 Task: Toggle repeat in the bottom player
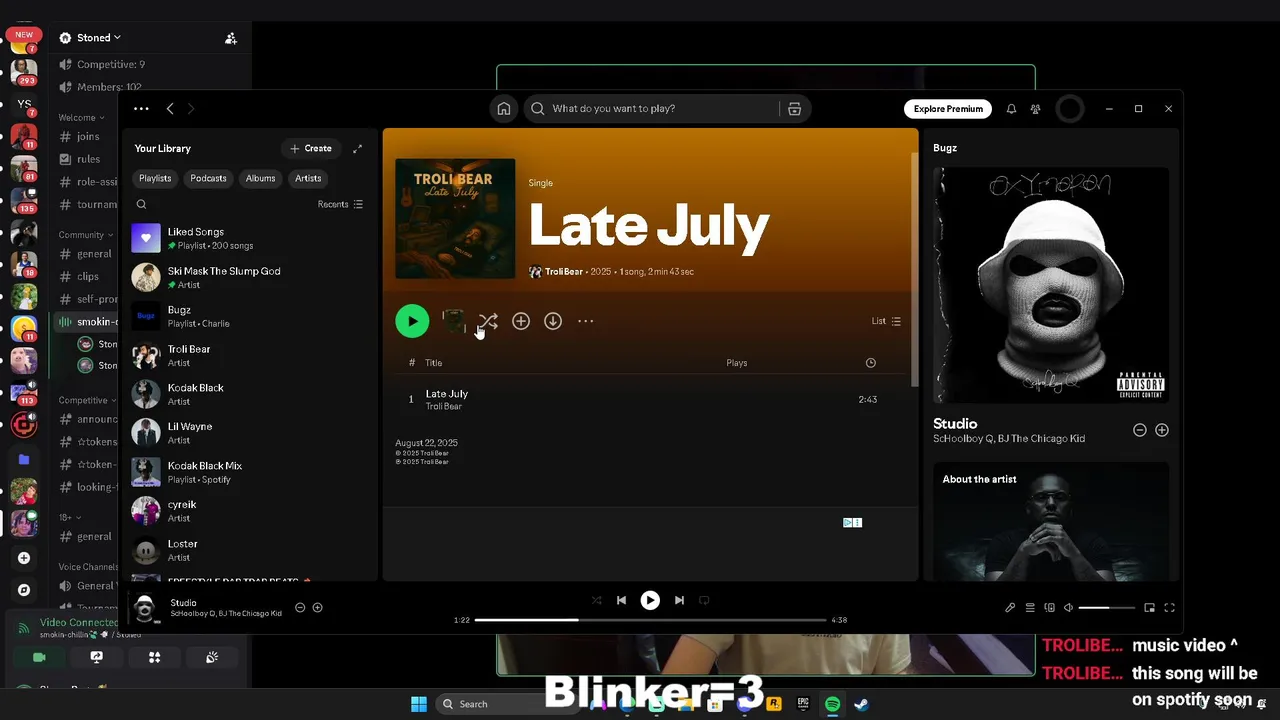(704, 600)
